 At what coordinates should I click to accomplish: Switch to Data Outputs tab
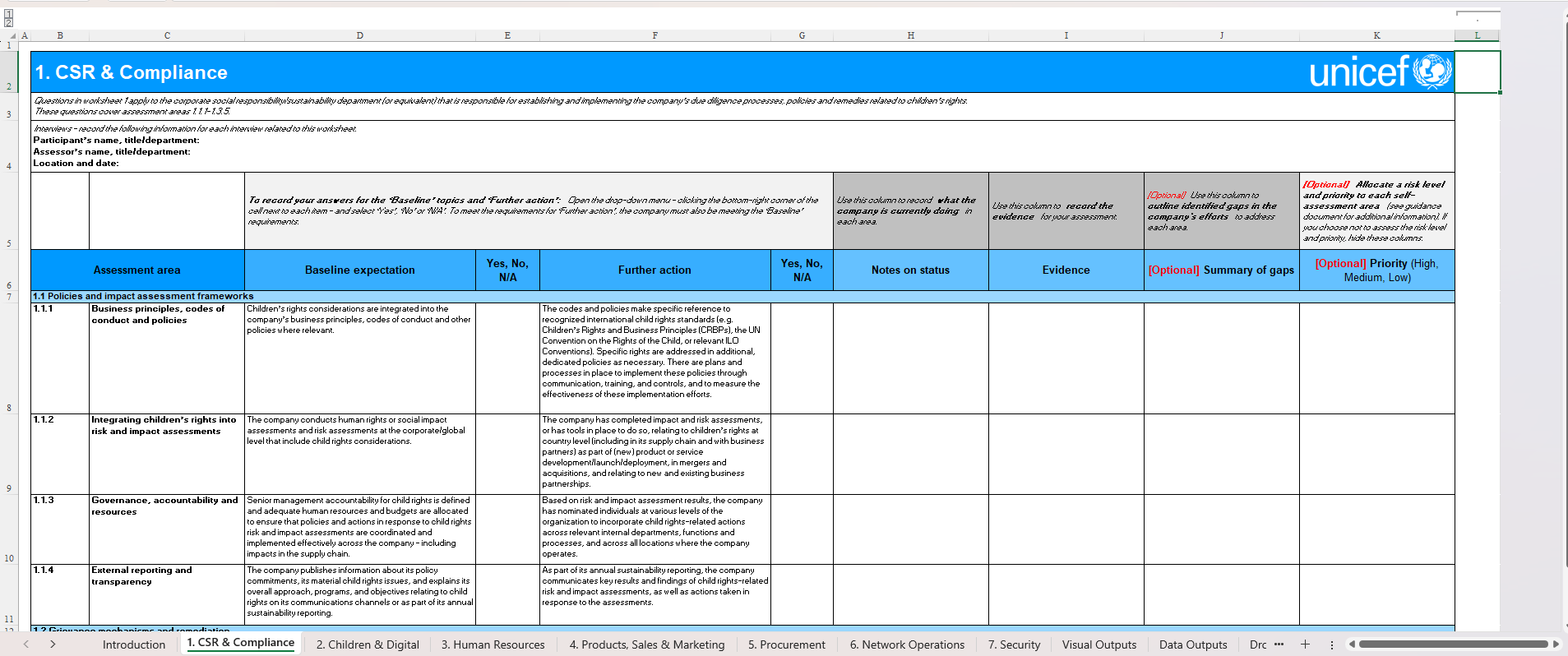[1193, 644]
